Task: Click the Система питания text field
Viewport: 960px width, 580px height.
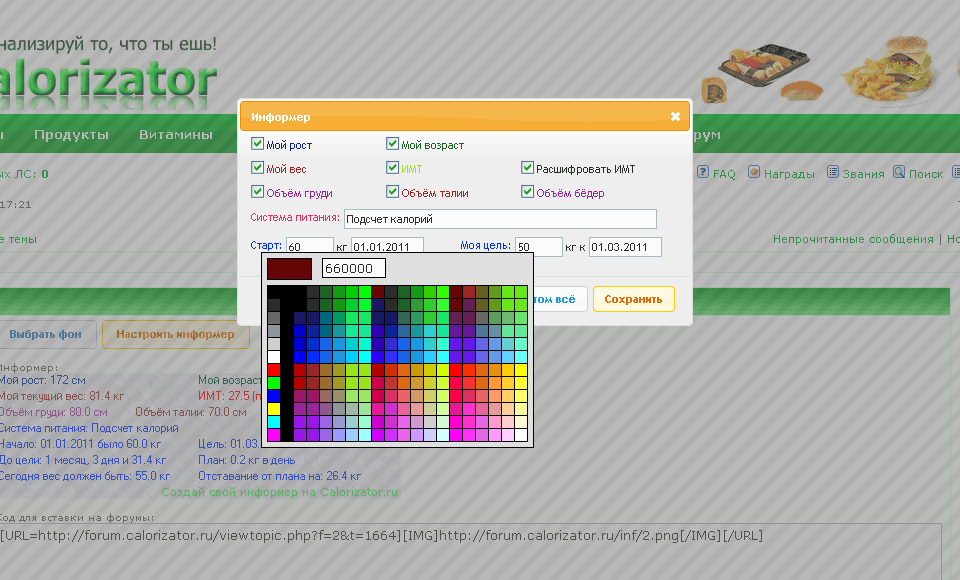Action: 500,218
